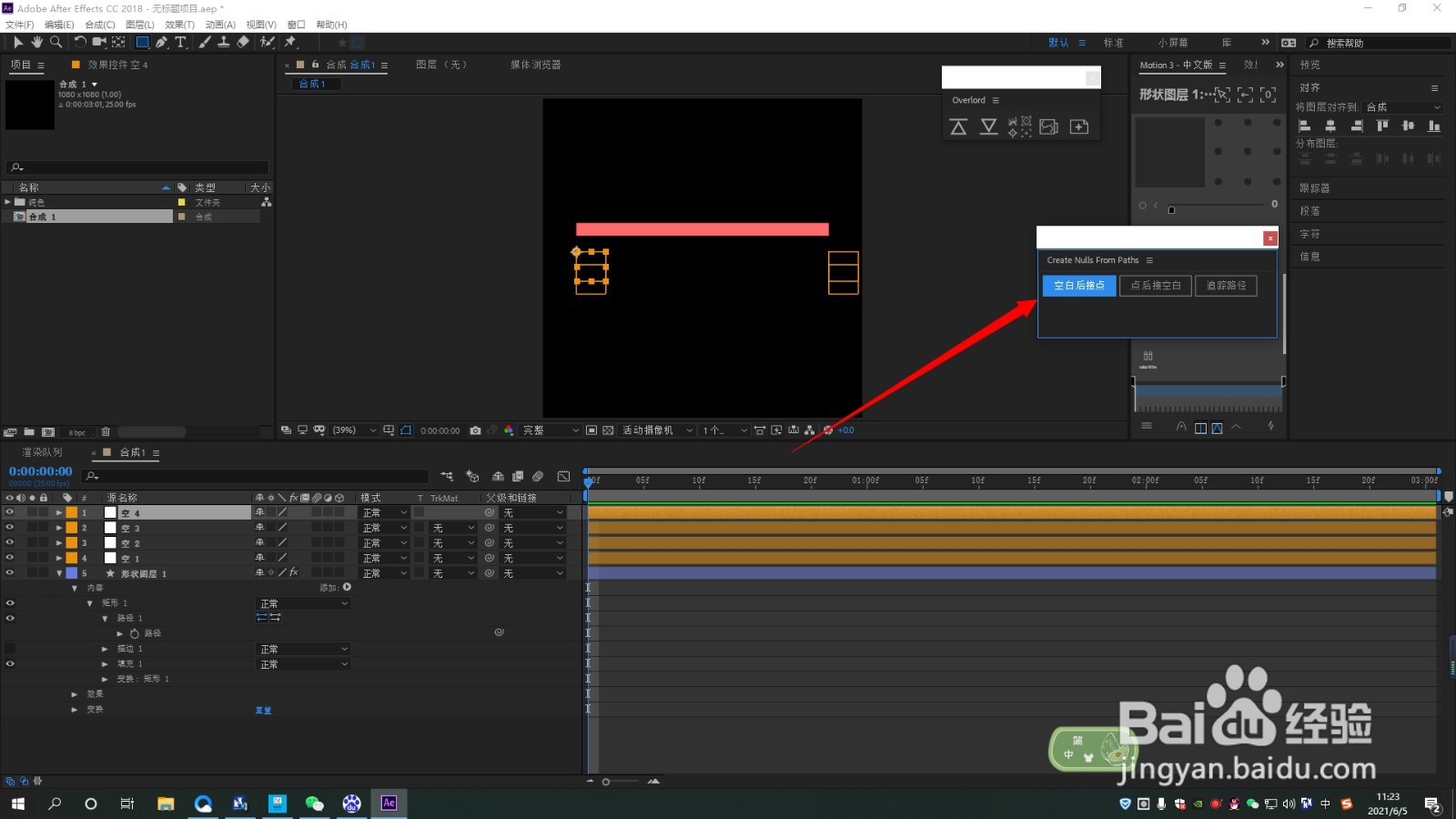This screenshot has height=819, width=1456.
Task: Enable Motion Blur switch icon for timeline
Action: coord(538,476)
